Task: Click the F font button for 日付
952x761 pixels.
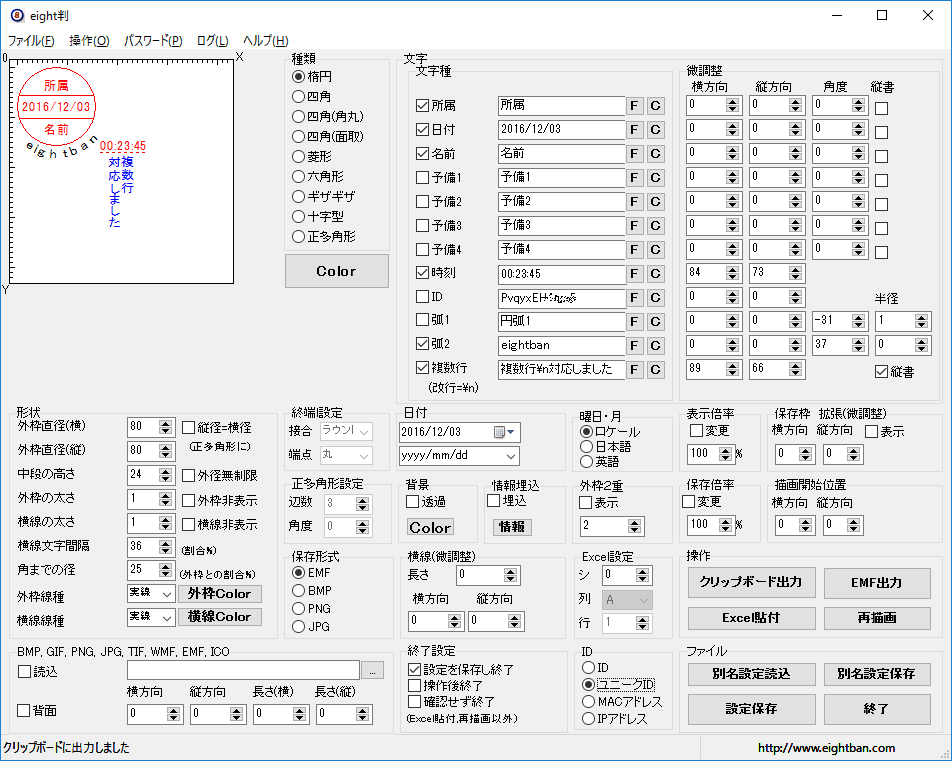Action: coord(634,129)
